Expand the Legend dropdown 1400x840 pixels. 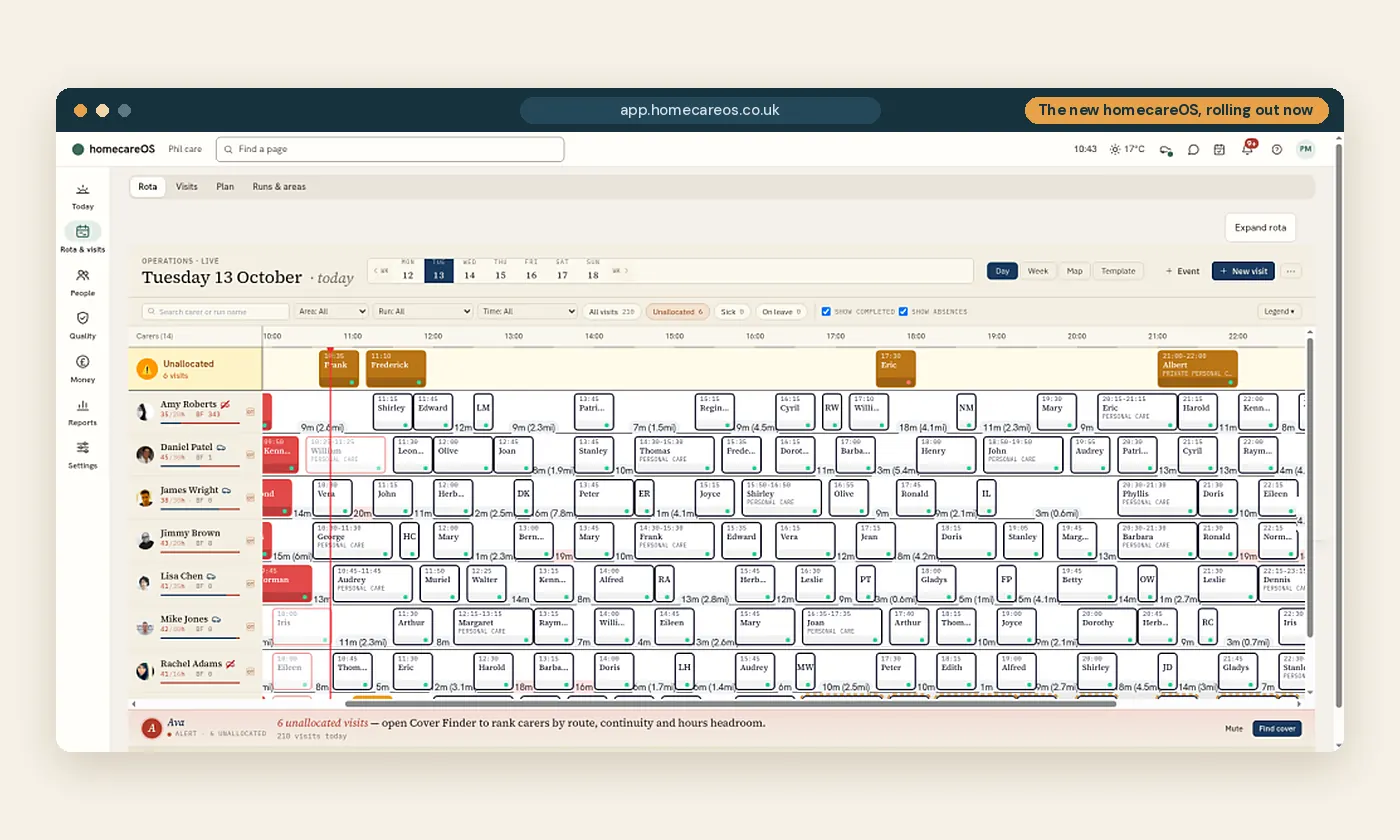[1279, 312]
